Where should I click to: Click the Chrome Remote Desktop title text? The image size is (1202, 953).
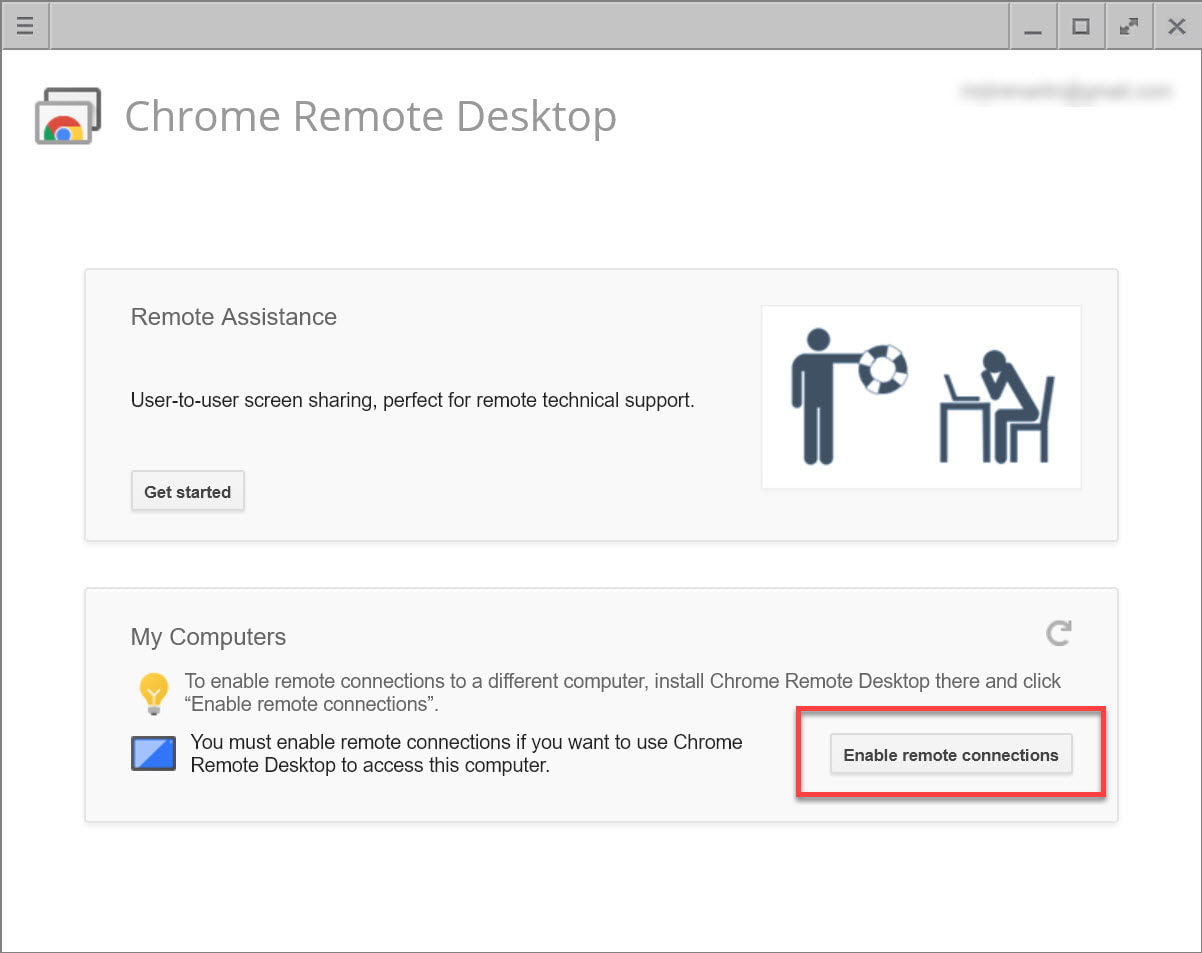371,116
